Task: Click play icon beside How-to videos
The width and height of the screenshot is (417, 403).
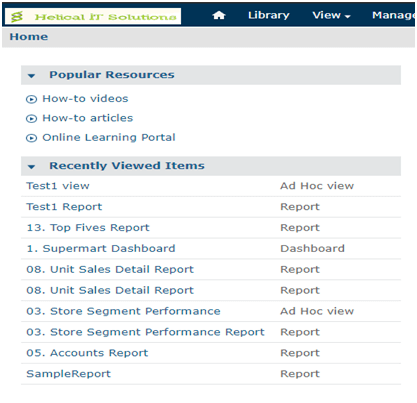Action: (x=31, y=99)
